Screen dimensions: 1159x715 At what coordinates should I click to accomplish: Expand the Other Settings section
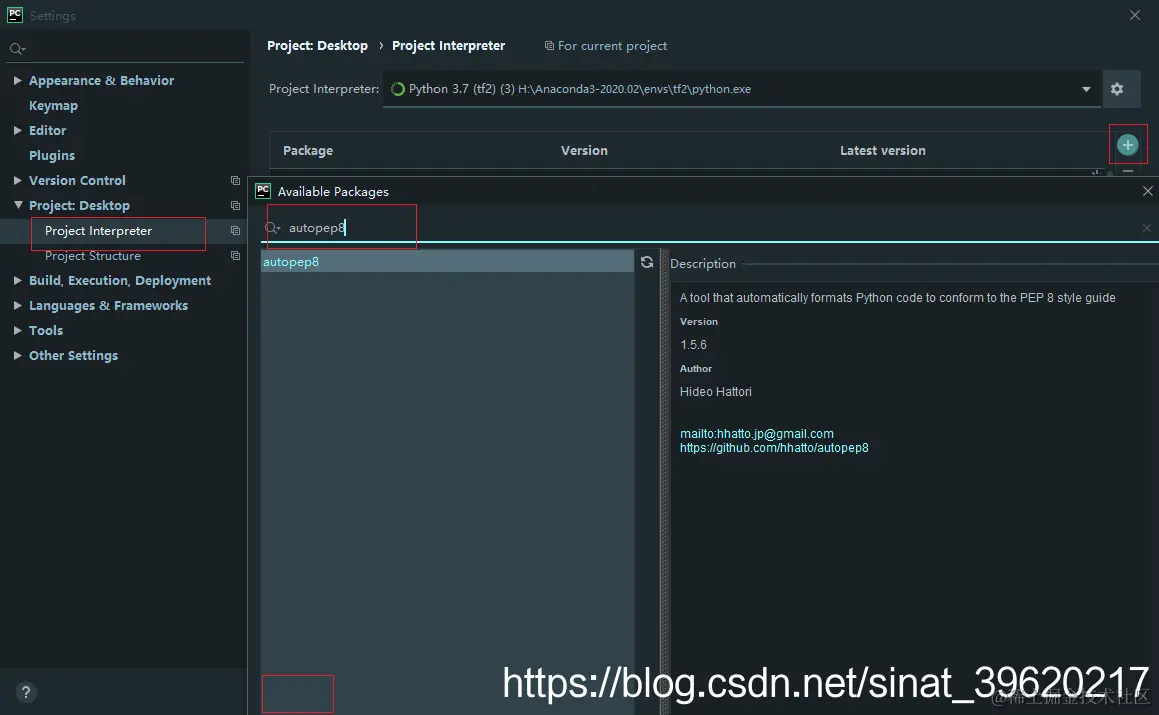17,356
